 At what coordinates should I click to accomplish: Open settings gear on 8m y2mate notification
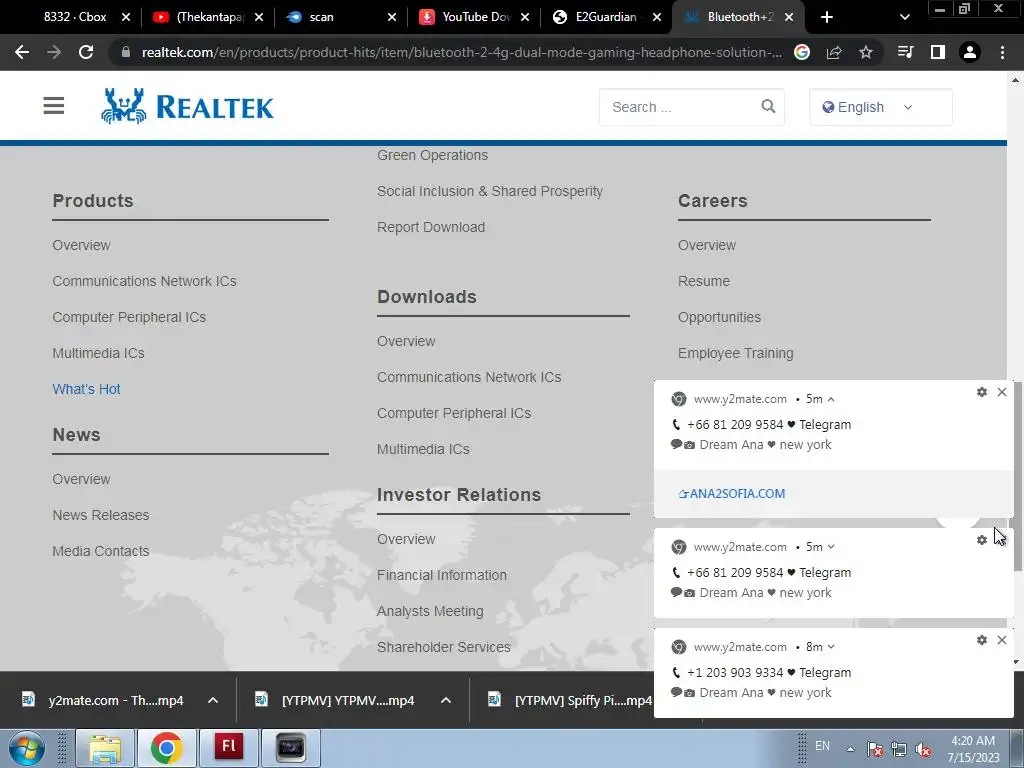(982, 640)
